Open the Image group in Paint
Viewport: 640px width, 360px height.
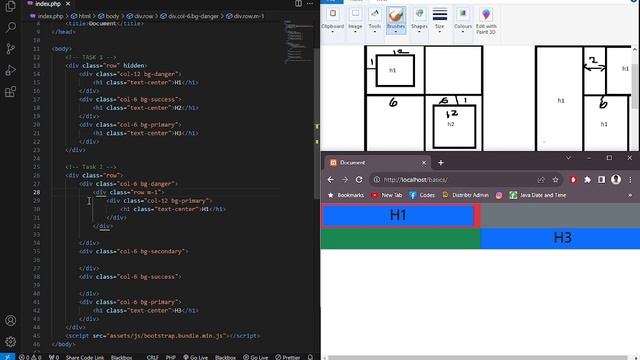click(x=355, y=20)
